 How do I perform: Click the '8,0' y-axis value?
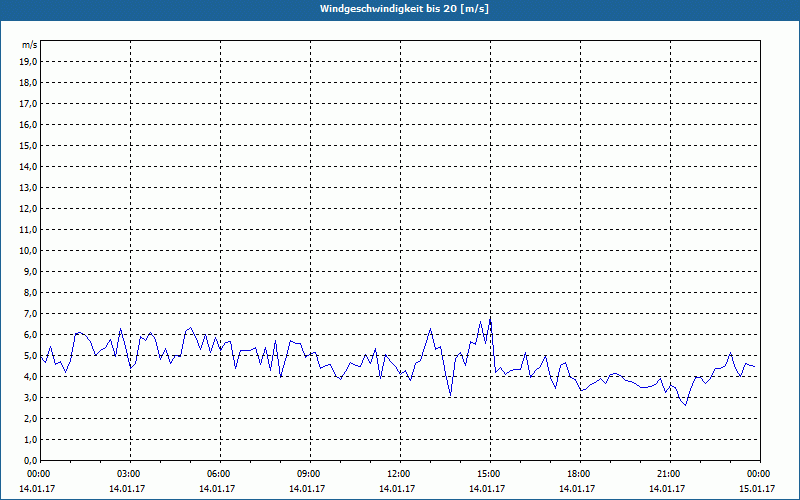pyautogui.click(x=30, y=292)
